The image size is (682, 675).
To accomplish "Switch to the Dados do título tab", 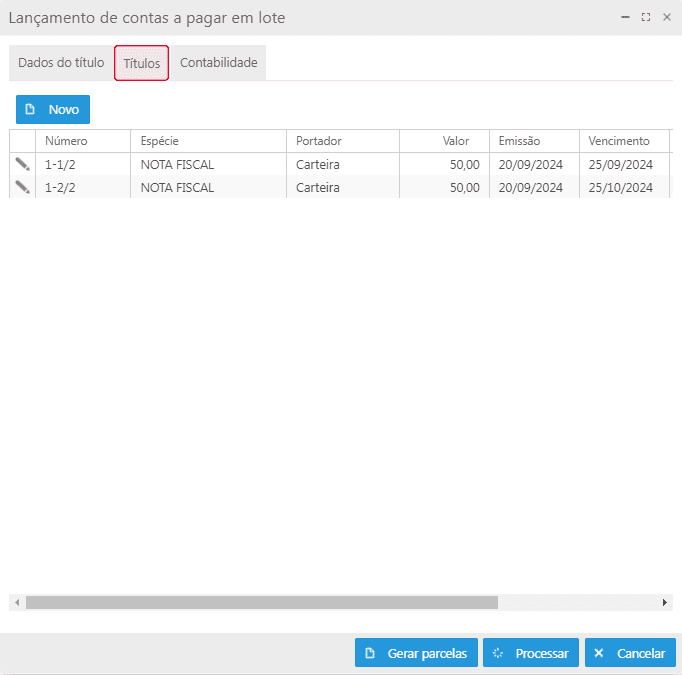I will 61,62.
